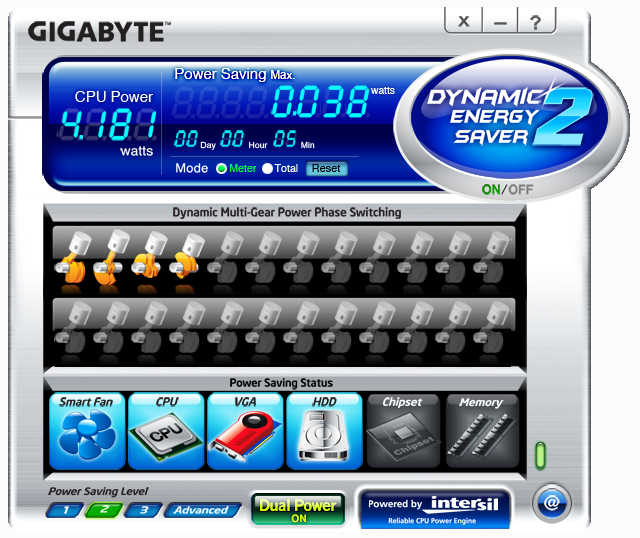Select the Meter mode radio button

click(x=222, y=169)
